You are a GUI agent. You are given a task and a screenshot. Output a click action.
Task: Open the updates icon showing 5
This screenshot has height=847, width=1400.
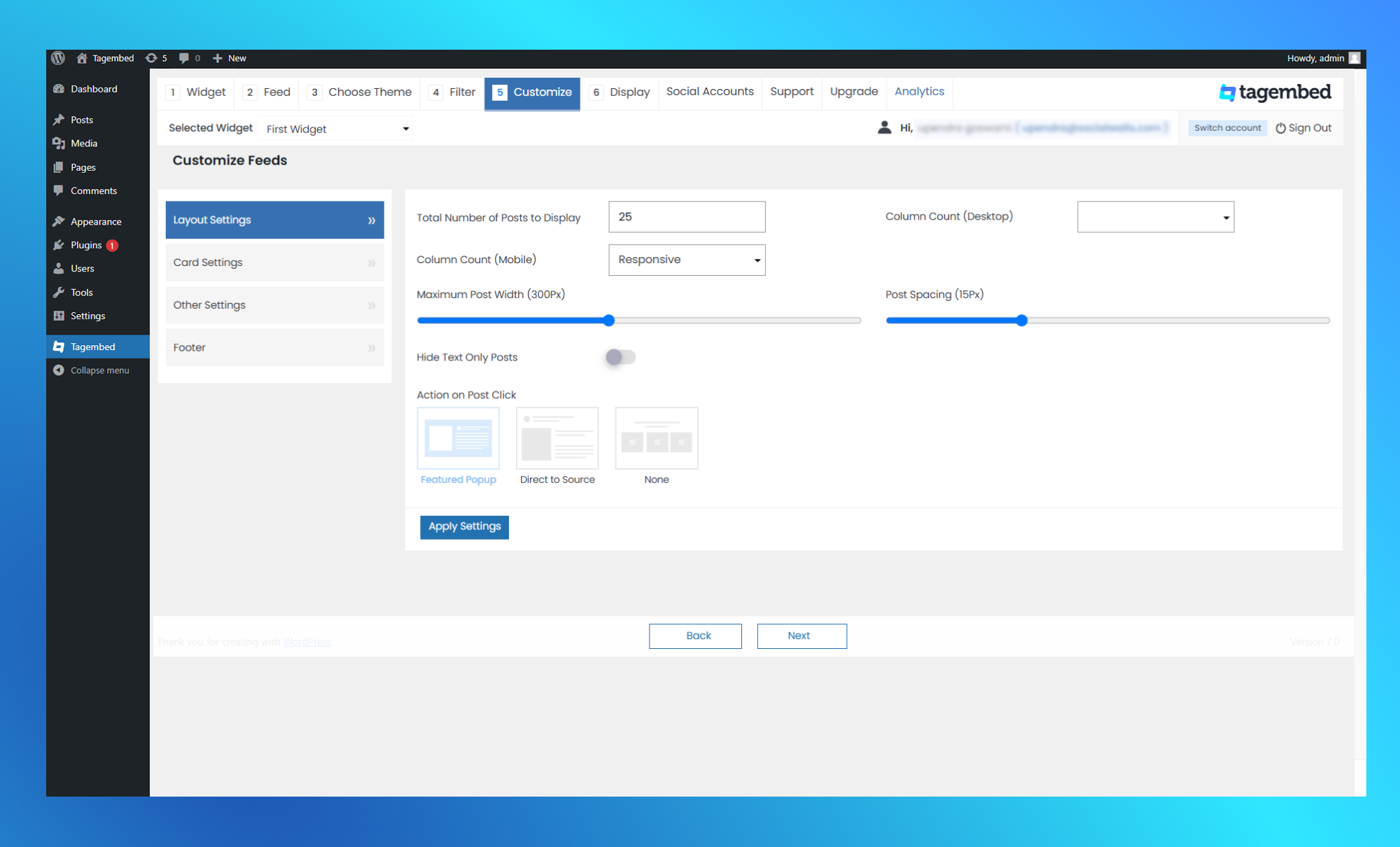click(151, 58)
